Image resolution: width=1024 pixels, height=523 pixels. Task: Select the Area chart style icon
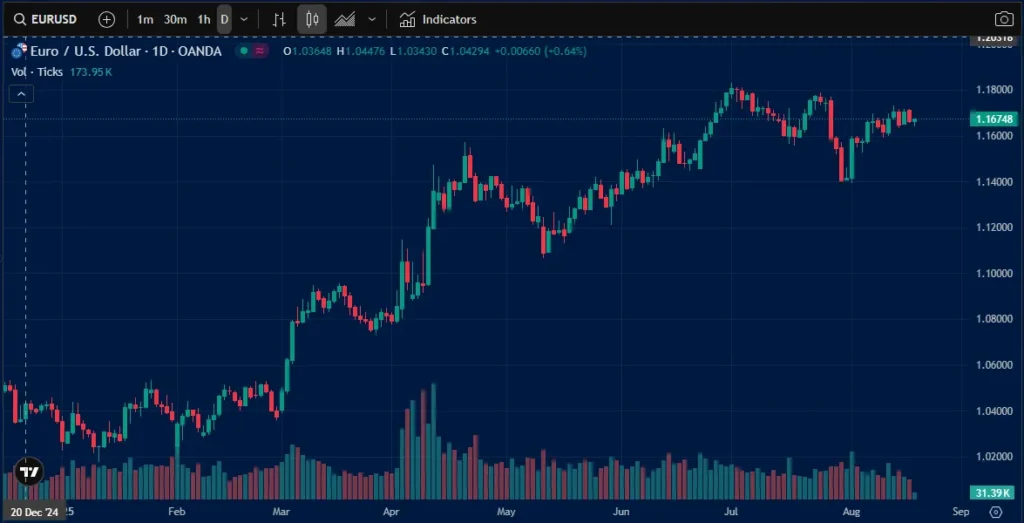[x=345, y=19]
